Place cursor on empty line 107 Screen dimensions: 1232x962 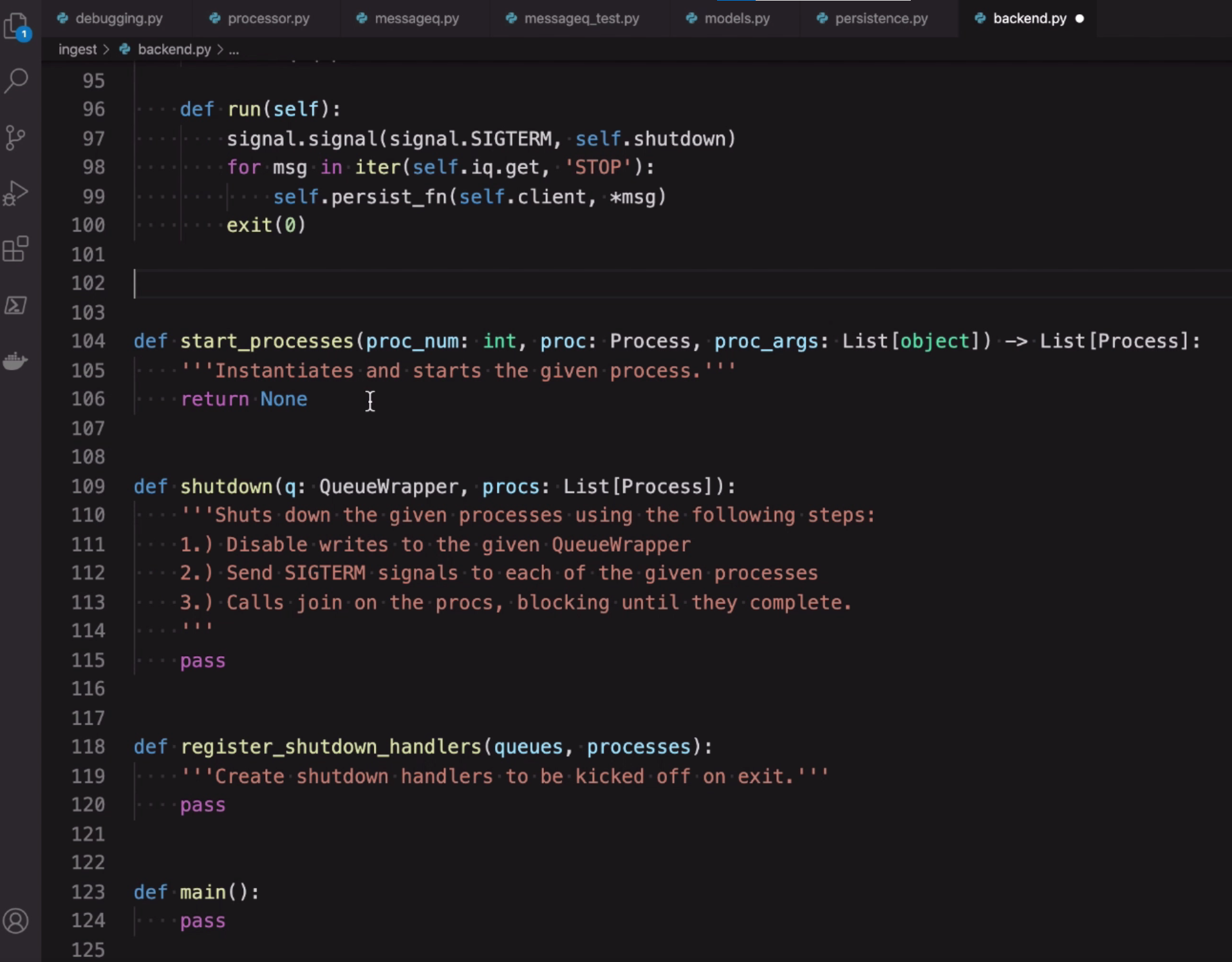[x=682, y=428]
